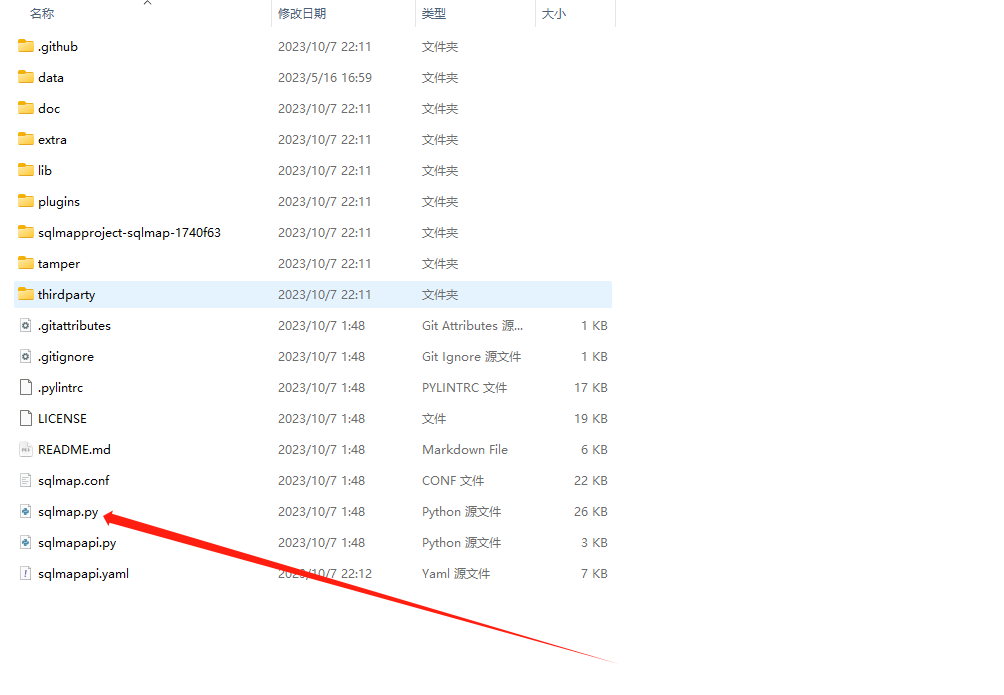Click the tamper folder icon
The width and height of the screenshot is (1004, 695).
point(26,263)
